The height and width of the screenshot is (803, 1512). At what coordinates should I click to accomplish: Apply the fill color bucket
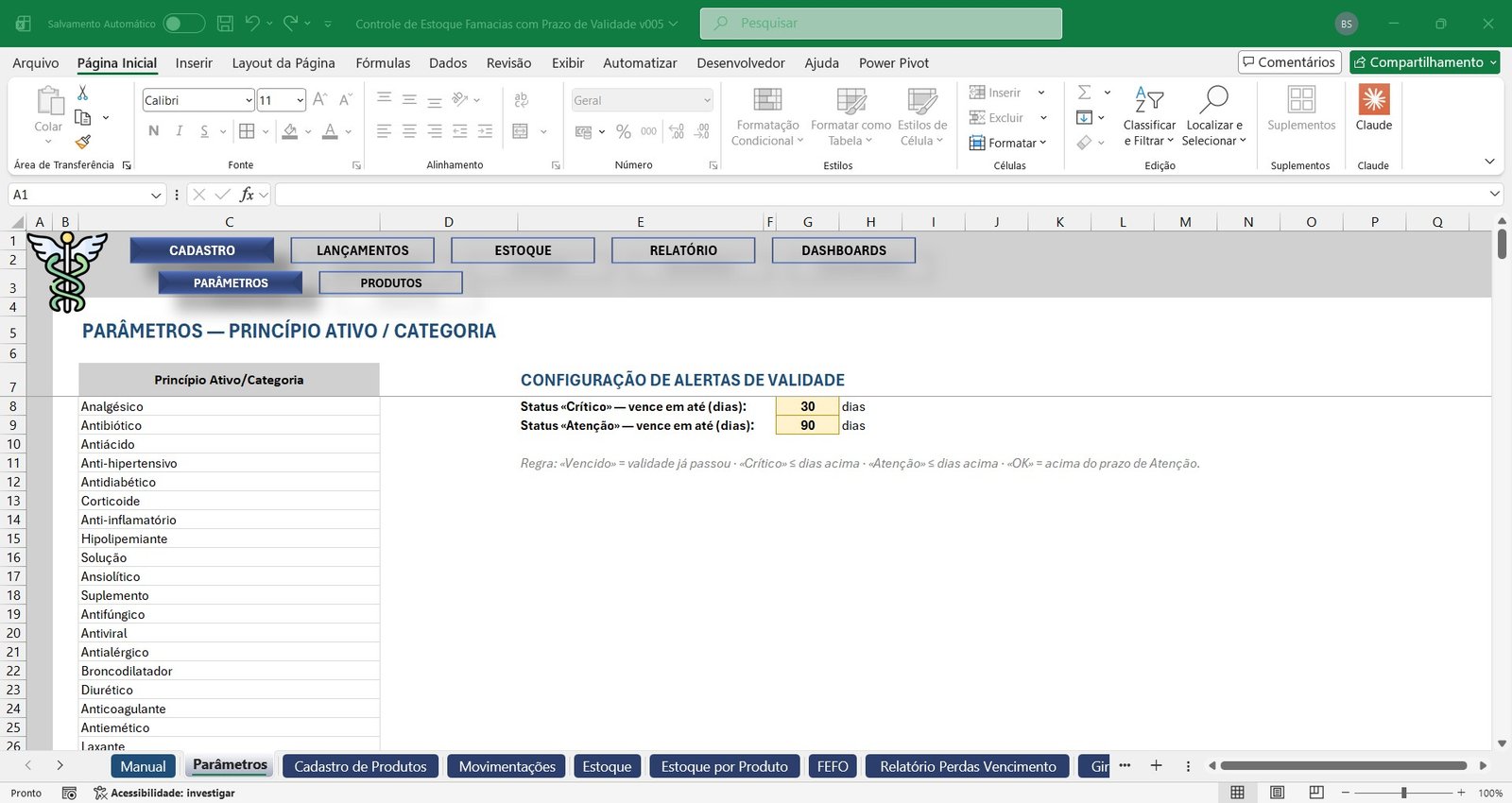[x=290, y=131]
